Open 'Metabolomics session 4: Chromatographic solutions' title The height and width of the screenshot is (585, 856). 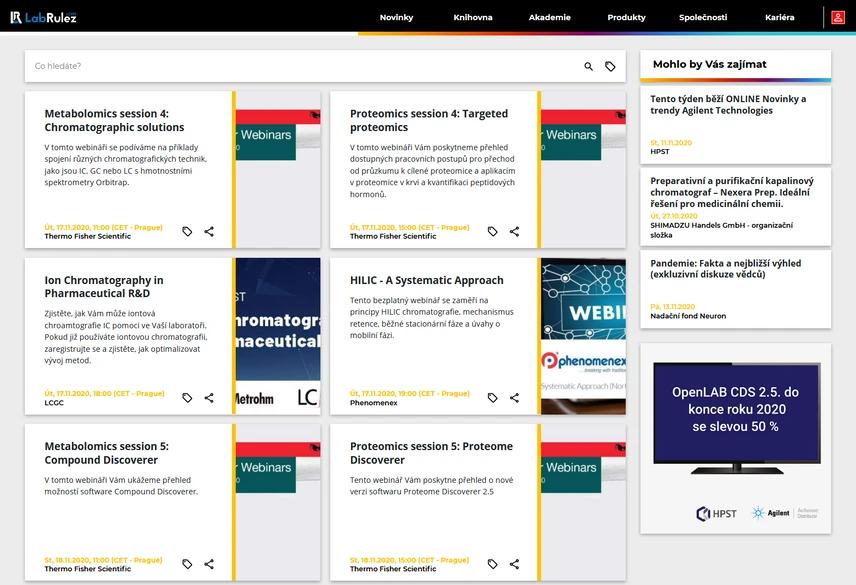114,121
